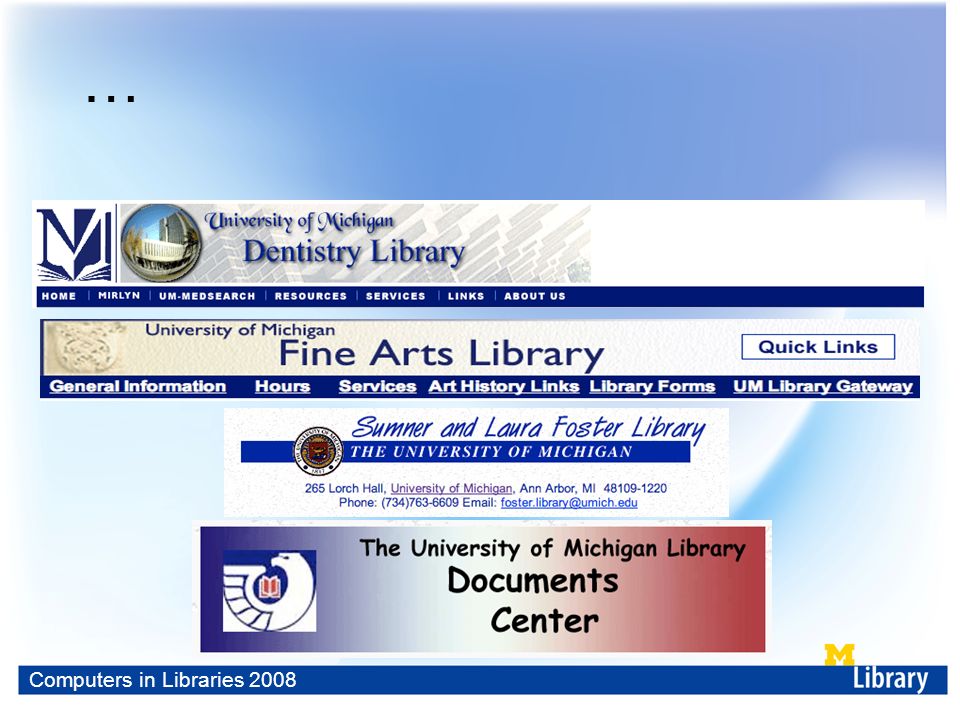The width and height of the screenshot is (960, 720).
Task: Click University of Michigan address link
Action: pyautogui.click(x=451, y=489)
